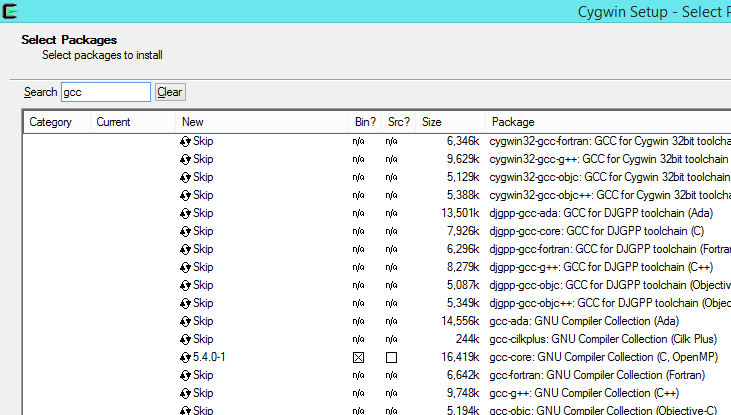Cycle version icon for djgpp-gcc-g++
This screenshot has width=731, height=415.
pyautogui.click(x=186, y=268)
